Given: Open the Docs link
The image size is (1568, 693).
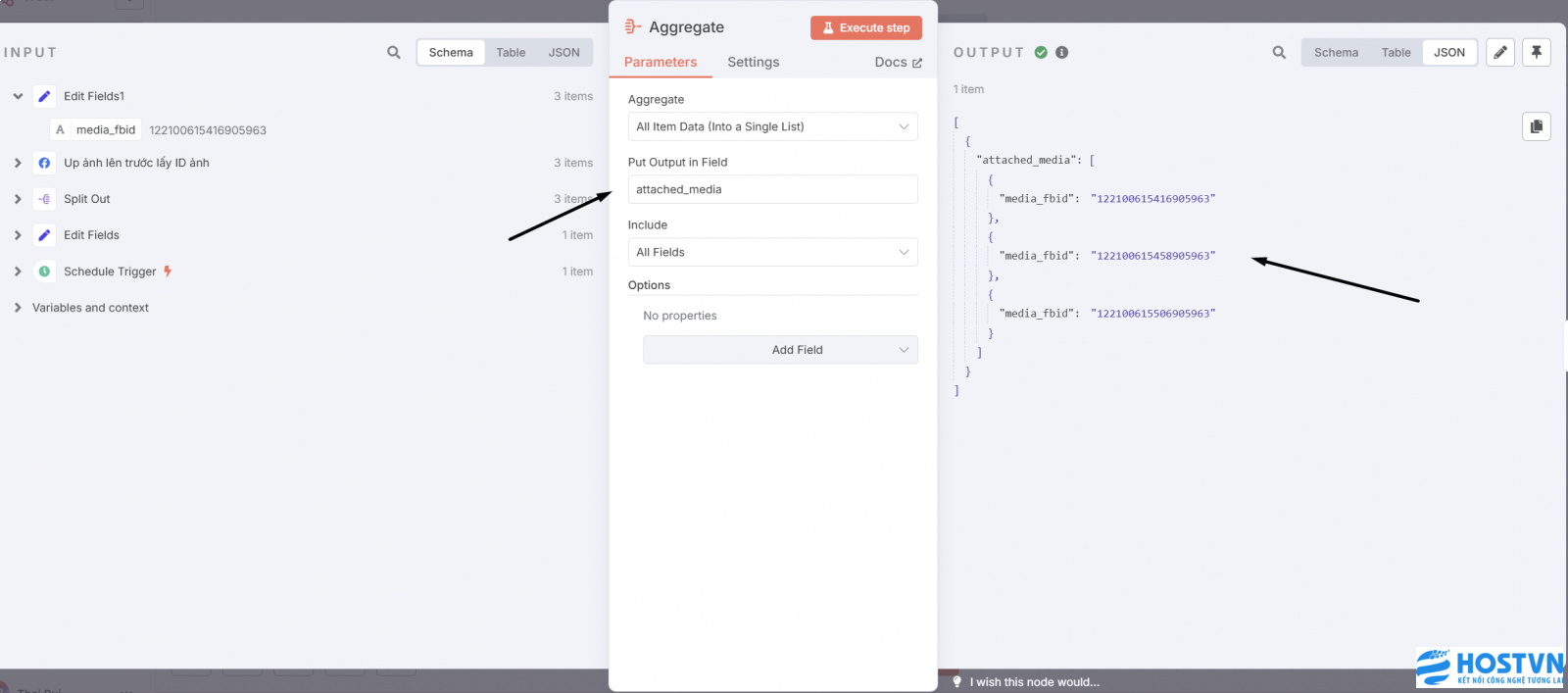Looking at the screenshot, I should tap(898, 62).
